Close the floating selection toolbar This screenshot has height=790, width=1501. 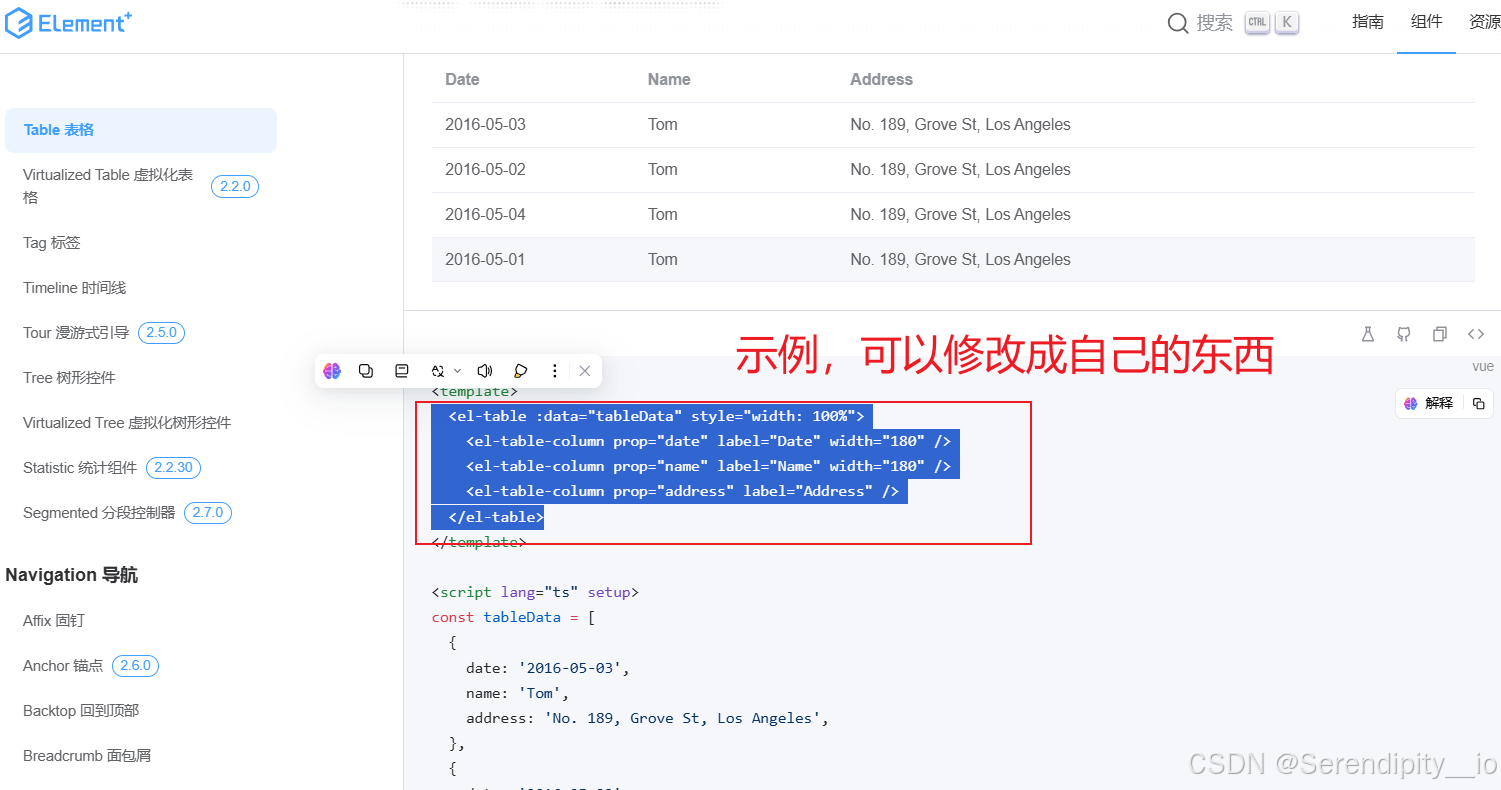pos(585,371)
